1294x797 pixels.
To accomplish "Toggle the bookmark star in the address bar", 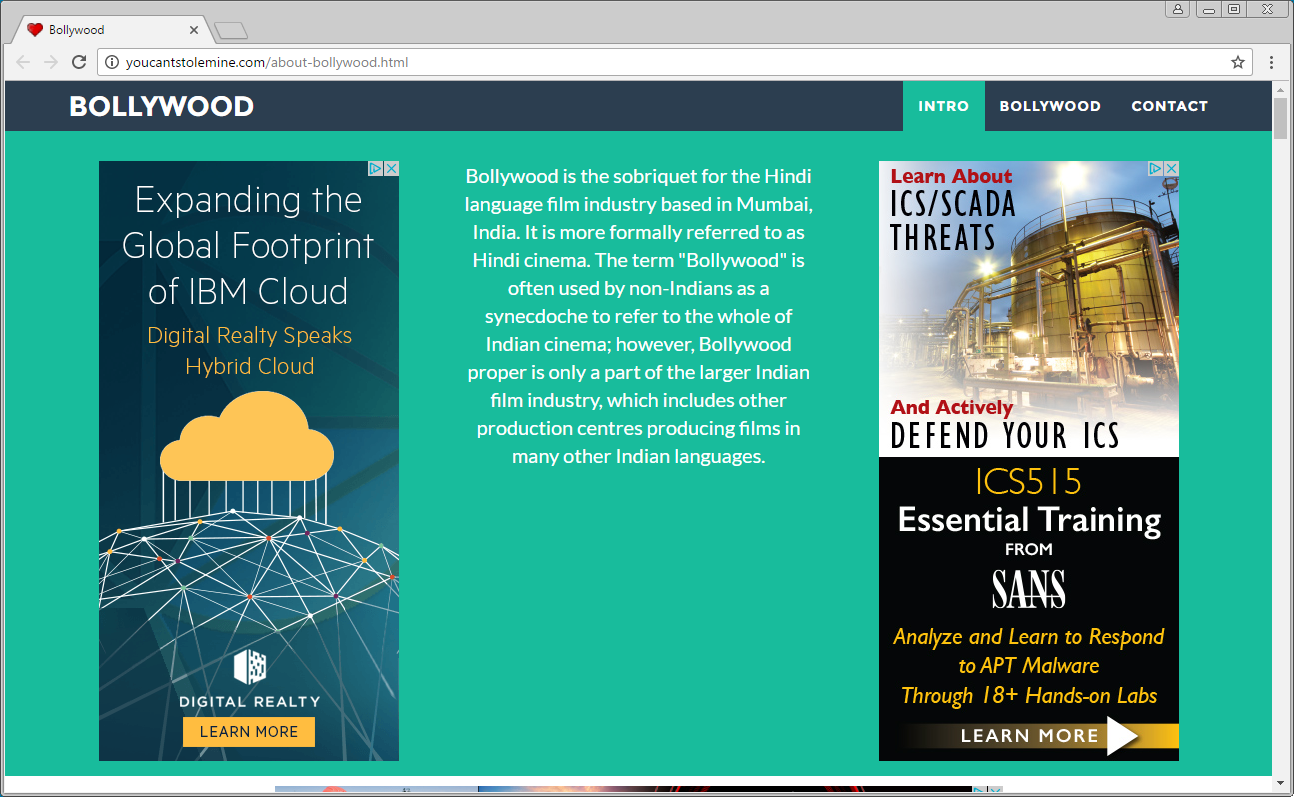I will point(1238,62).
